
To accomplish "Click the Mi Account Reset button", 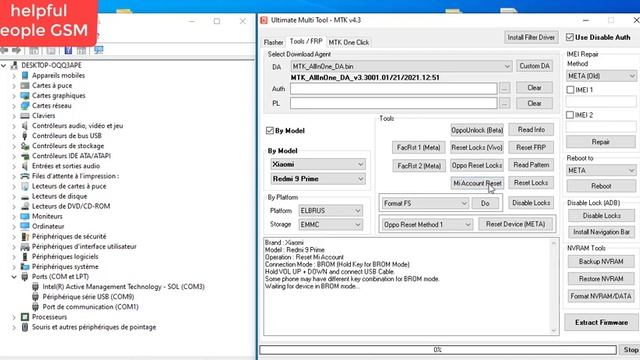I will pyautogui.click(x=477, y=183).
